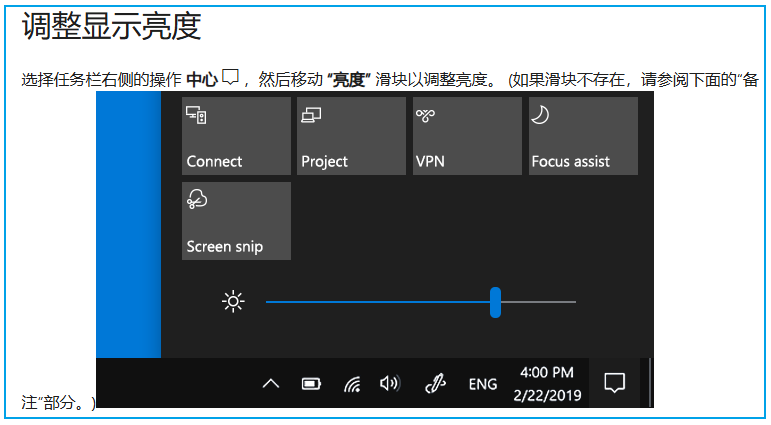Click the gray unfilled end of brightness track

[x=540, y=302]
